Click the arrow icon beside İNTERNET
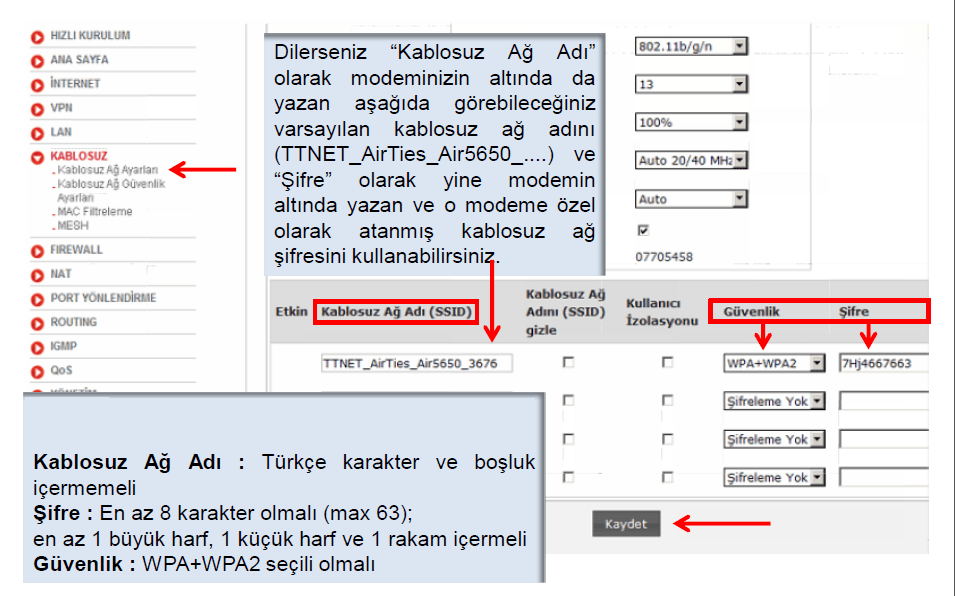 [38, 85]
